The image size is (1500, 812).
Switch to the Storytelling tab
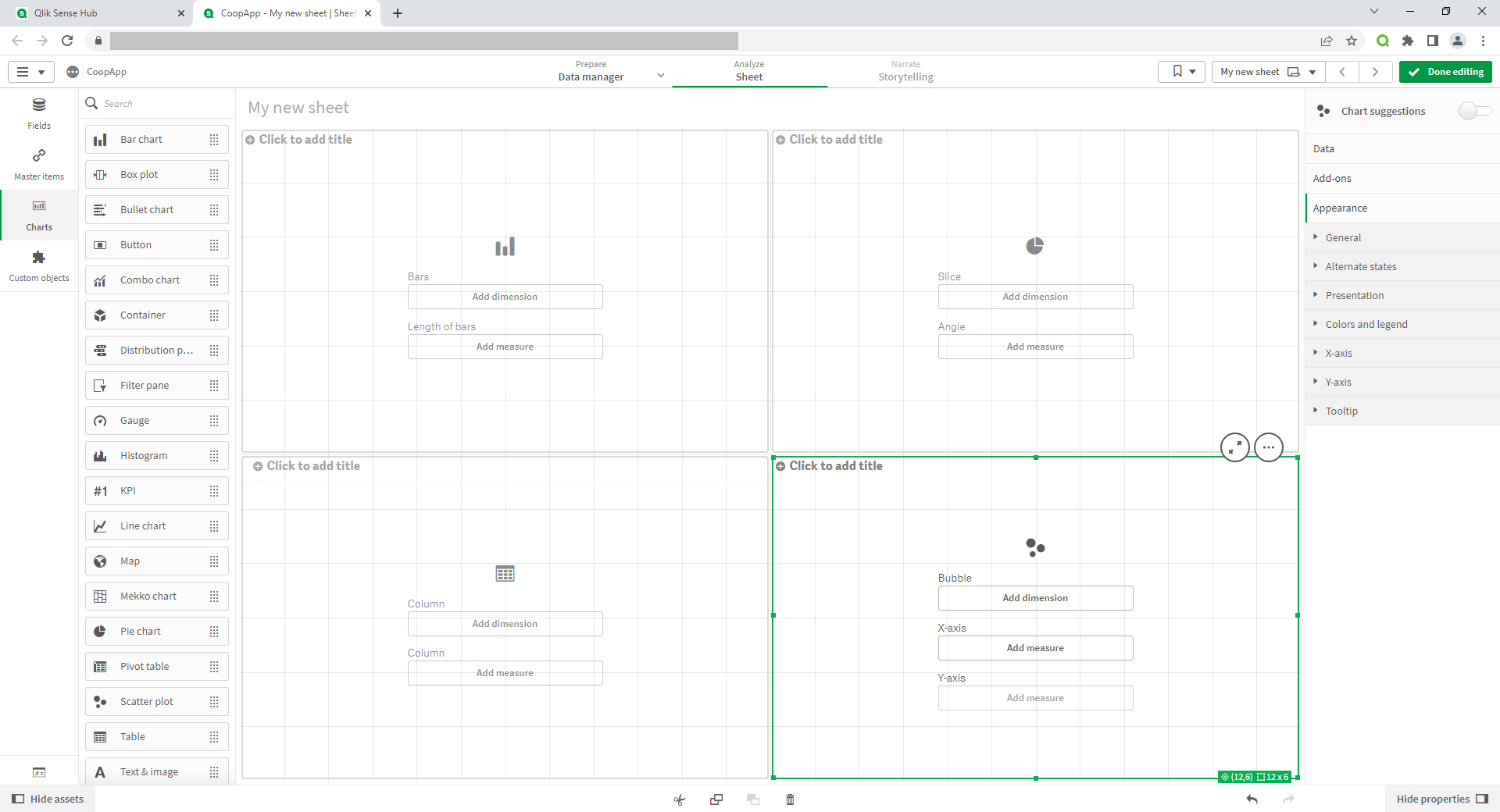click(905, 72)
